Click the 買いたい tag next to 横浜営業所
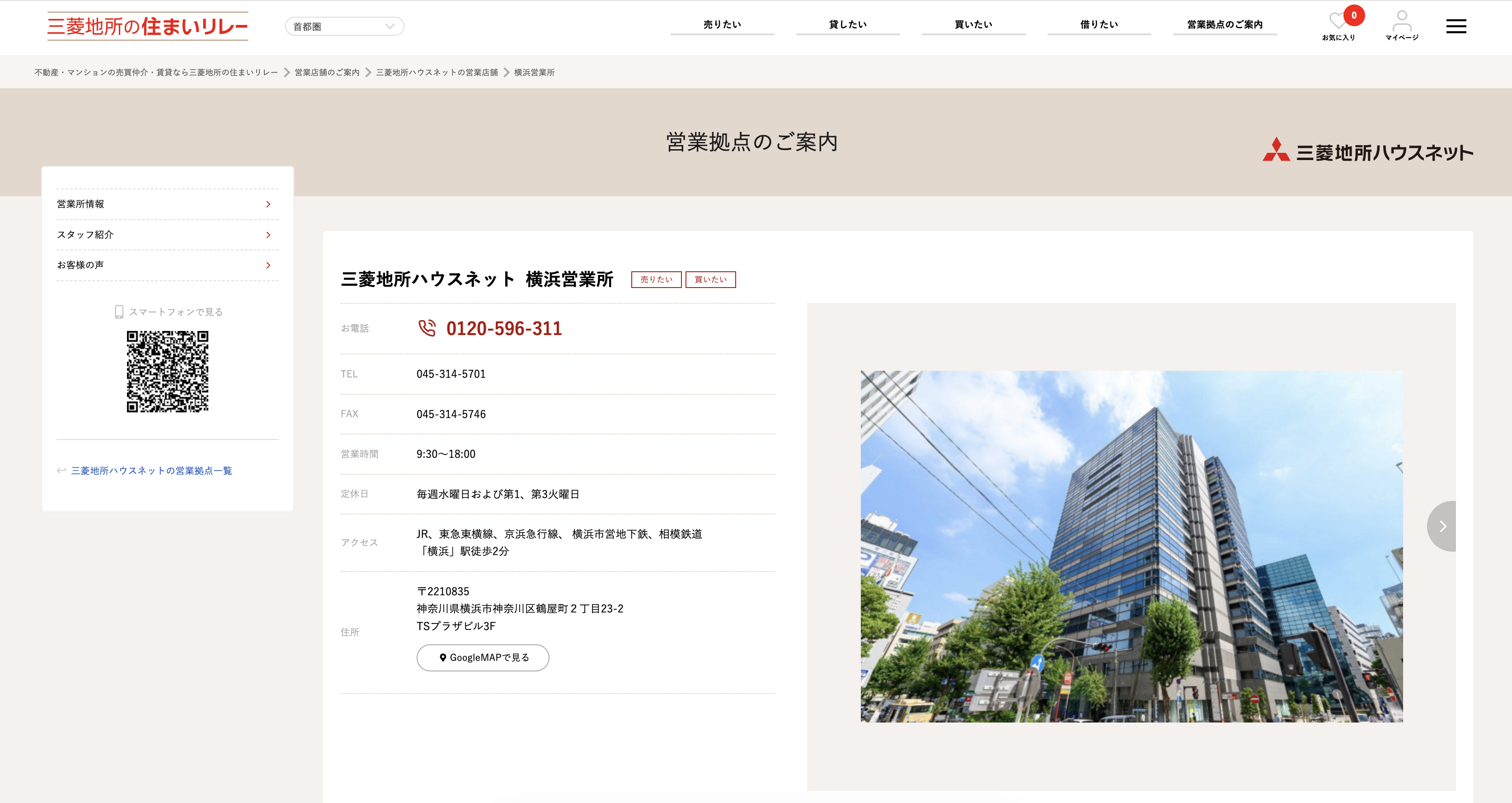This screenshot has width=1512, height=803. 710,279
